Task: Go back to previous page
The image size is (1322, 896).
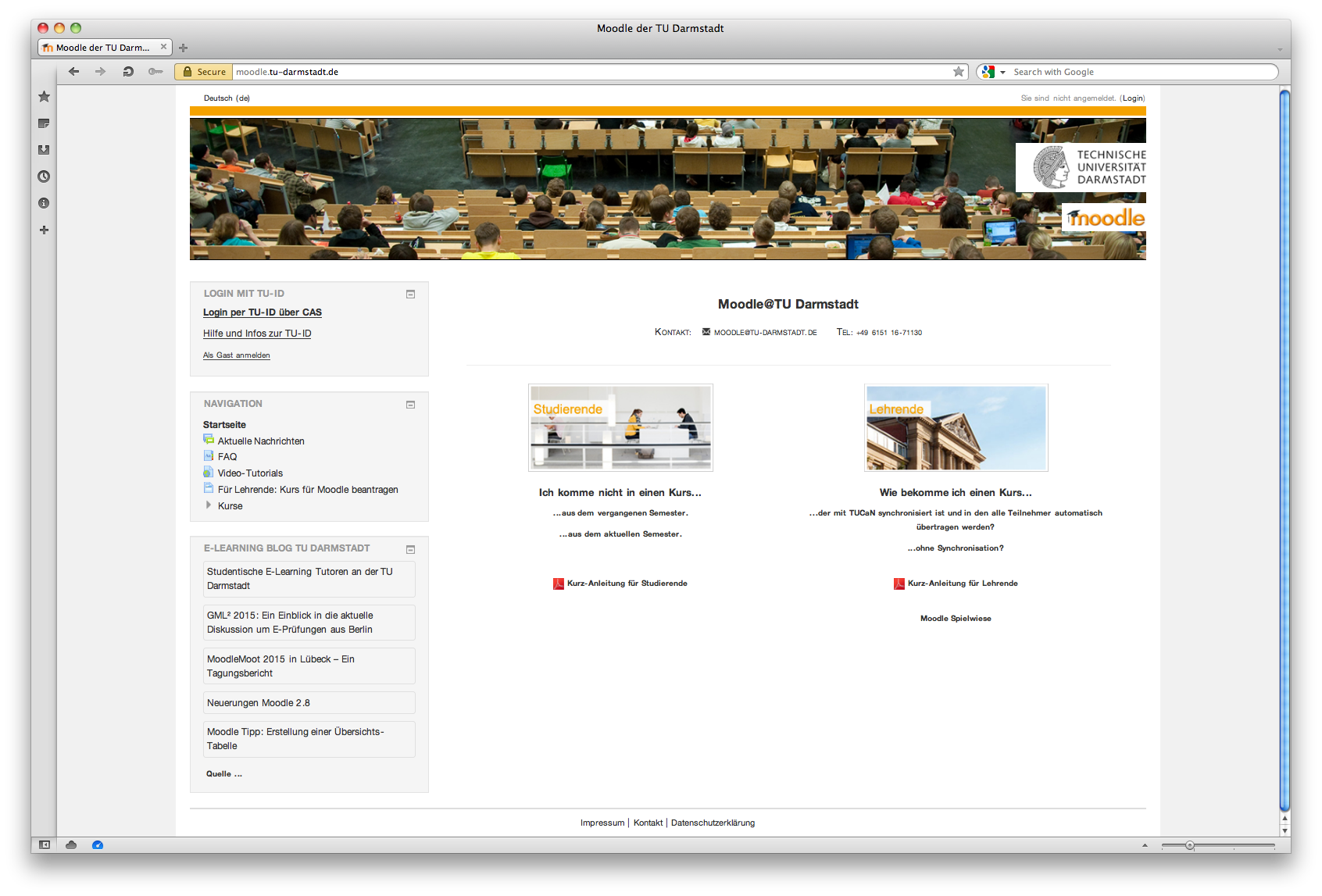Action: [73, 71]
